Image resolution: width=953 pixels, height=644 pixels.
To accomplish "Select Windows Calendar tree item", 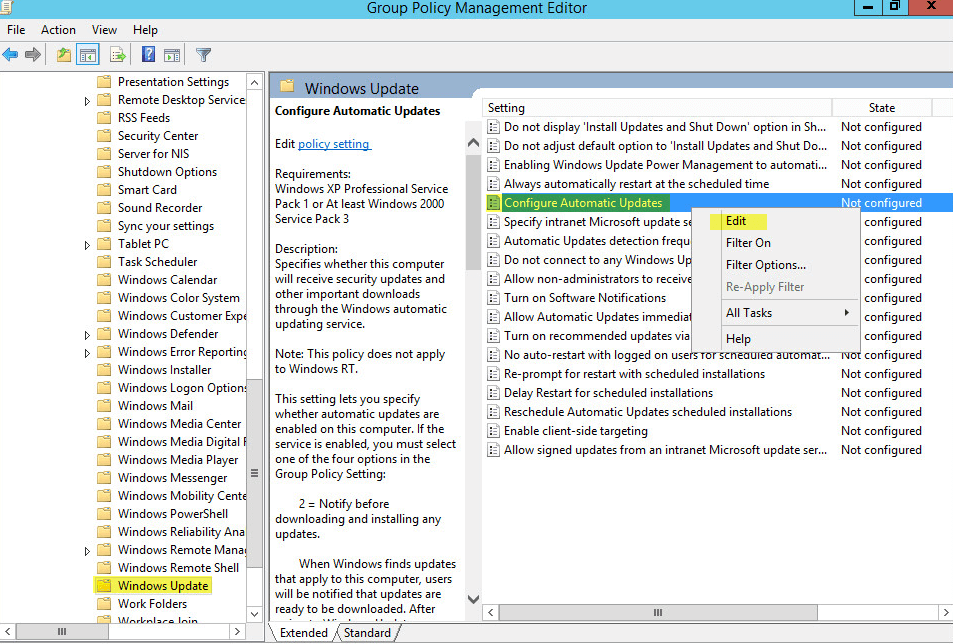I will click(167, 279).
